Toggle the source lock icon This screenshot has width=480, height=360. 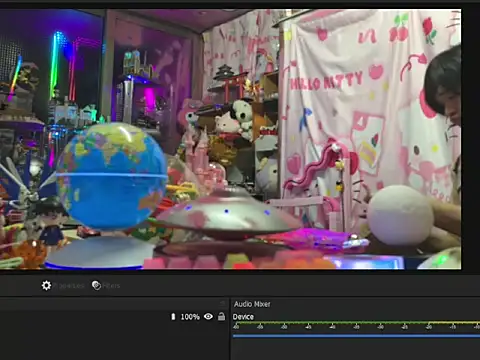[221, 316]
